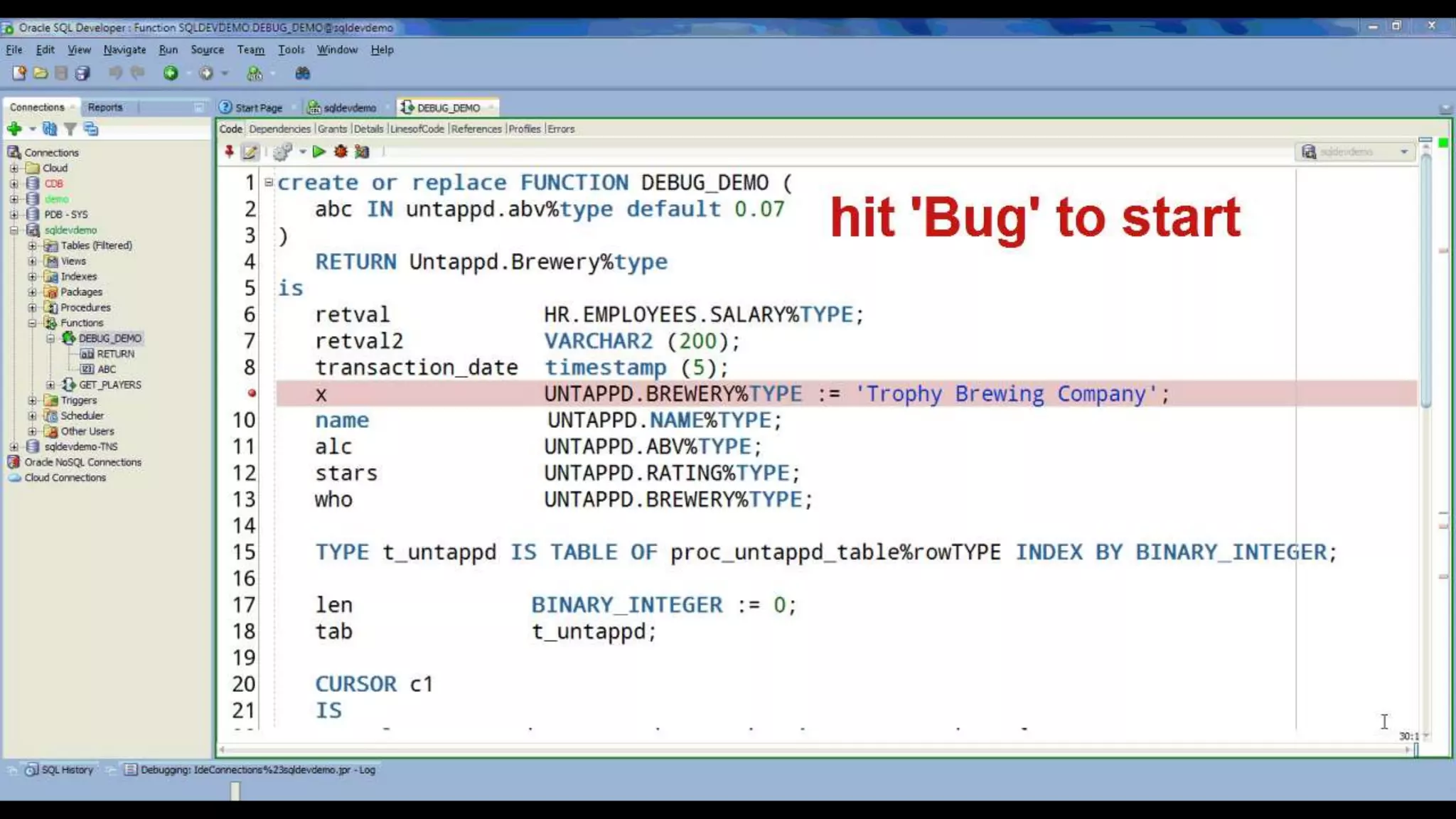Screen dimensions: 1456x819
Task: Expand the GET_PLAYERS function node
Action: (x=50, y=385)
